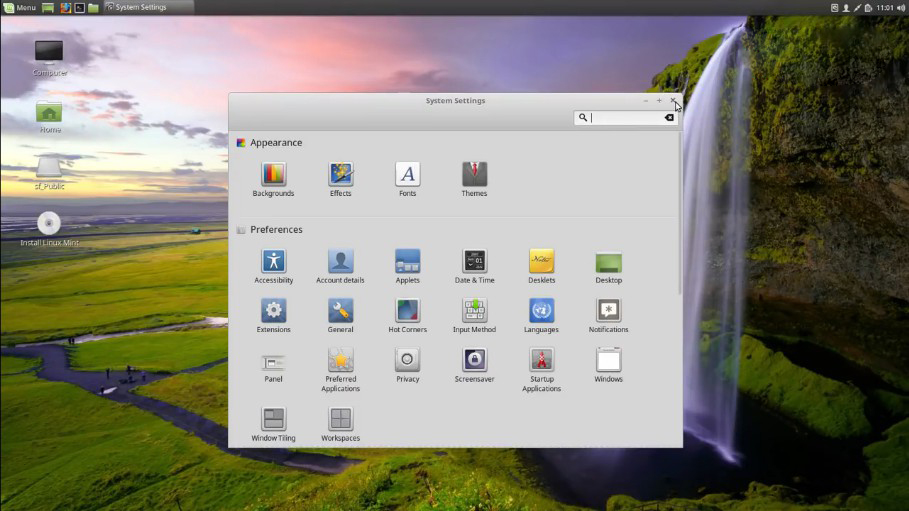Open Window Tiling settings
This screenshot has width=909, height=511.
[x=273, y=425]
